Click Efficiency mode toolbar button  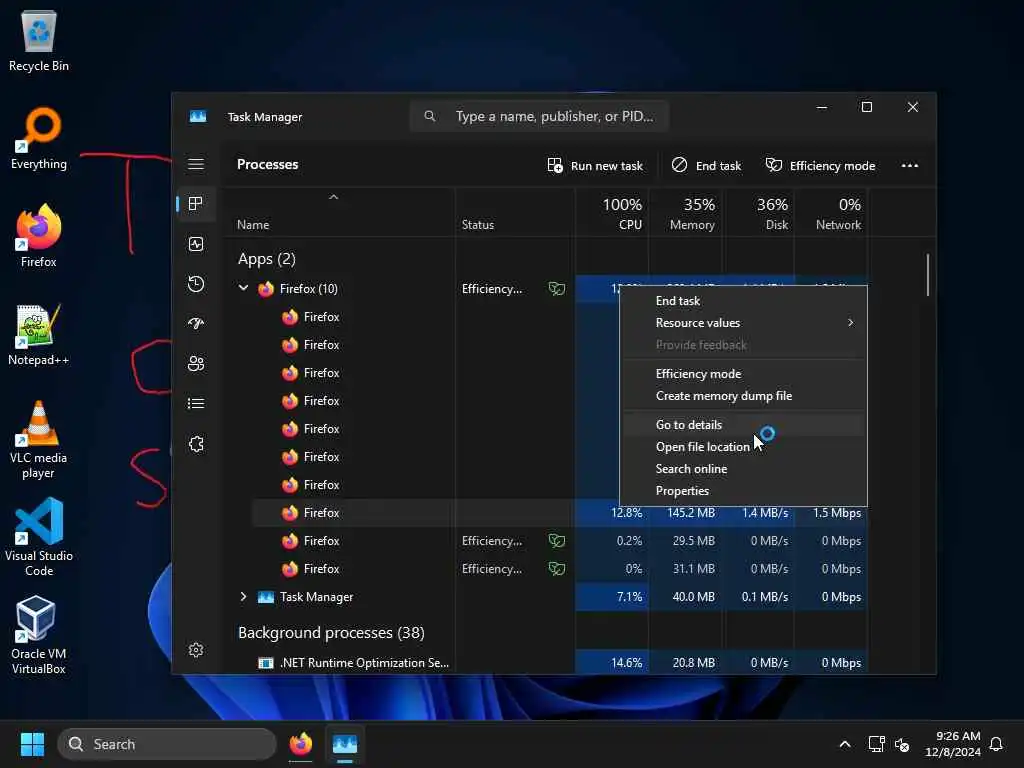[820, 166]
